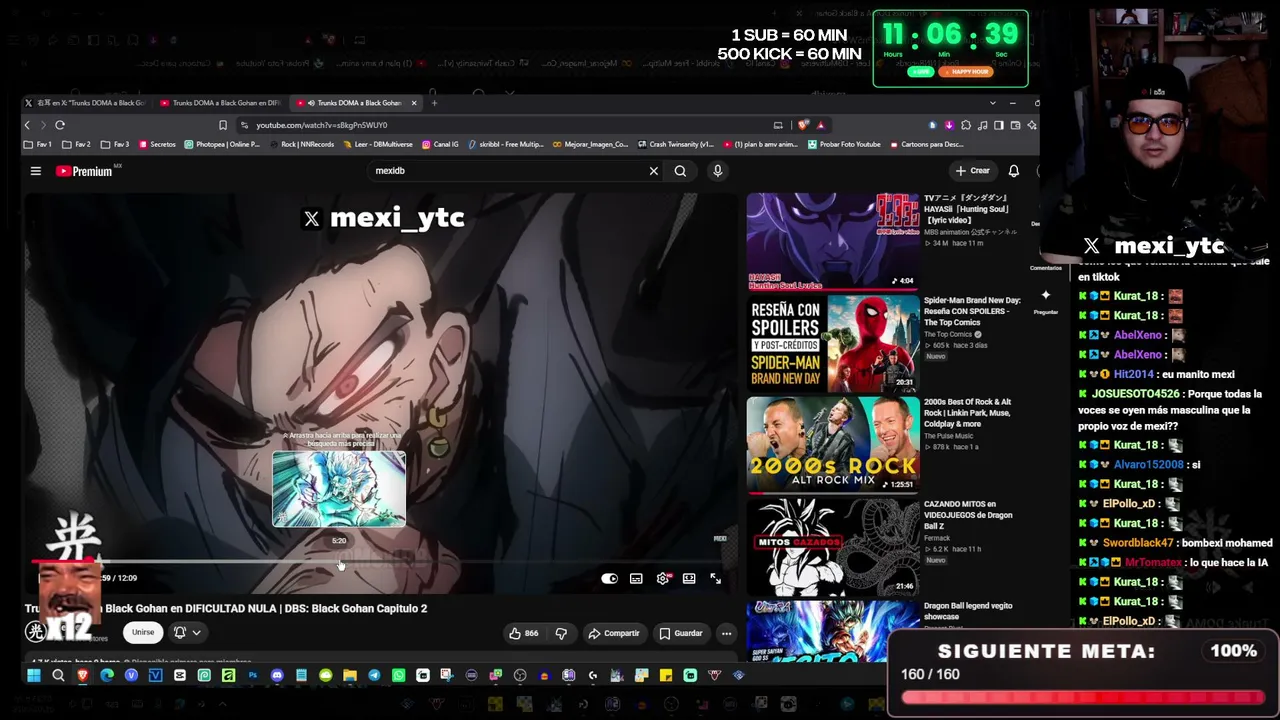The image size is (1280, 720).
Task: Open Discord from the taskbar
Action: pos(277,676)
